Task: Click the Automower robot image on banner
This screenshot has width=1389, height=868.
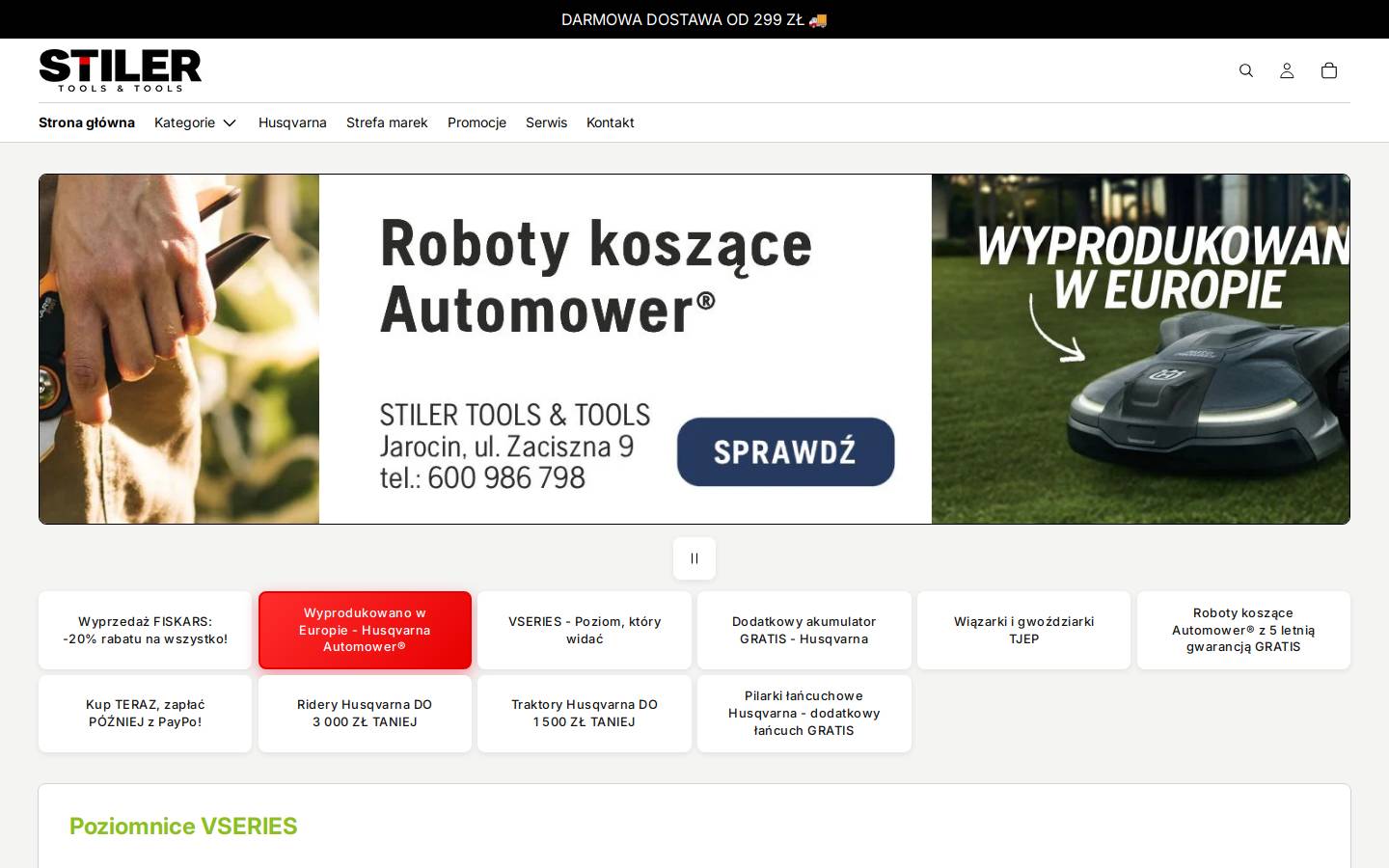Action: [1141, 349]
